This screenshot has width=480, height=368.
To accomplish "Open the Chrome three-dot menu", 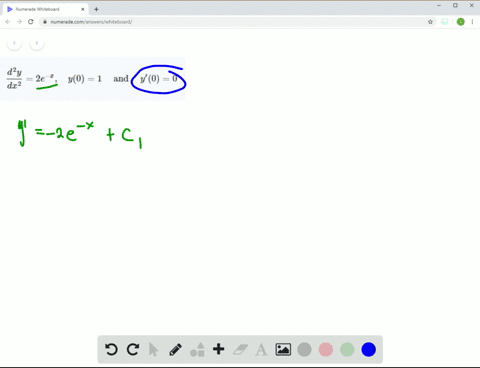I will [x=472, y=22].
